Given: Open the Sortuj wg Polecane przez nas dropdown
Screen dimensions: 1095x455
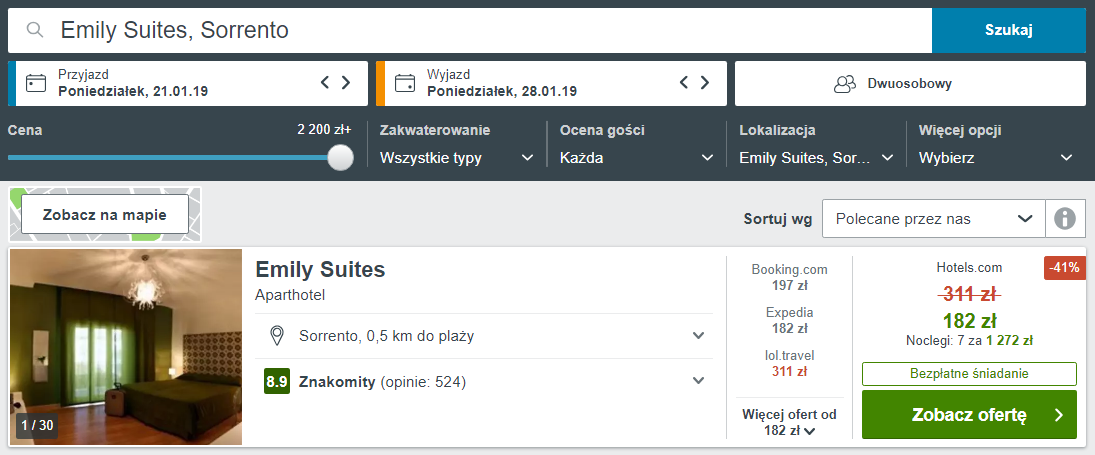Looking at the screenshot, I should [x=934, y=218].
